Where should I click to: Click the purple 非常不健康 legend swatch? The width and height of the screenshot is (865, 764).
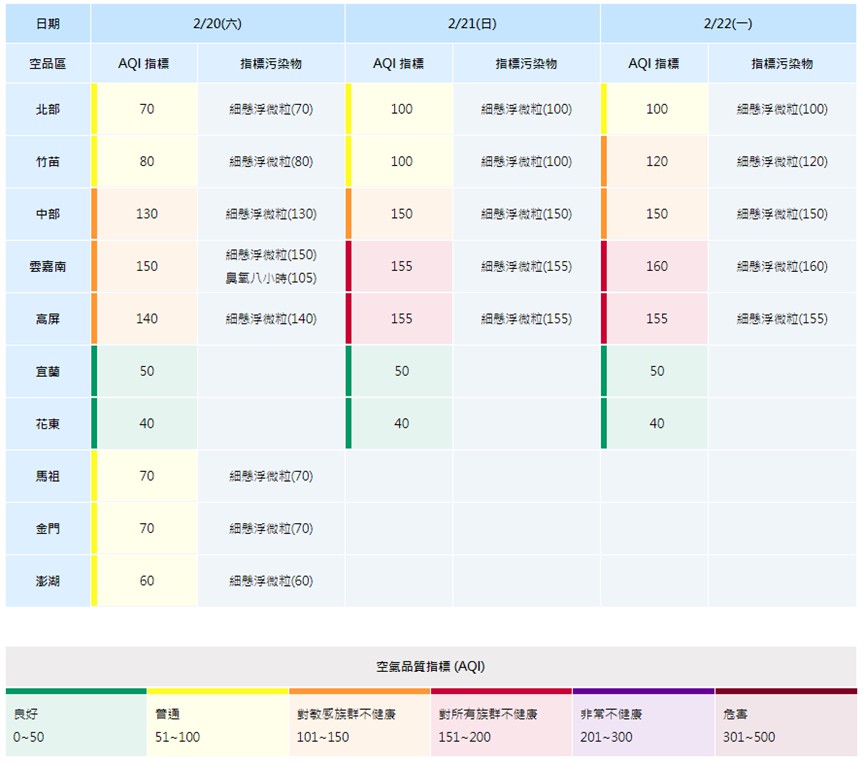coord(643,724)
